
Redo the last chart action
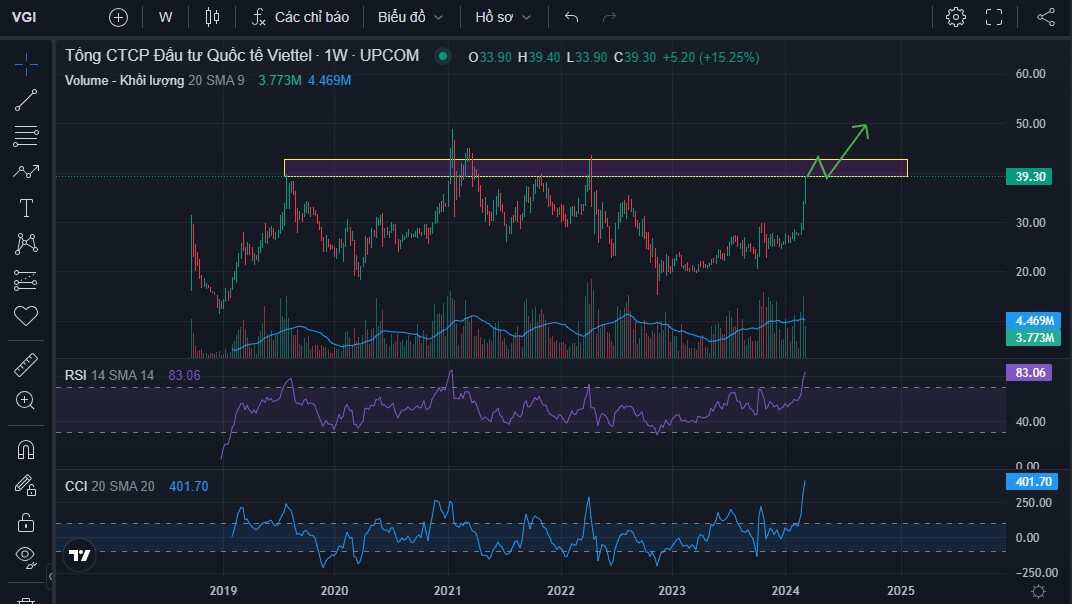609,17
